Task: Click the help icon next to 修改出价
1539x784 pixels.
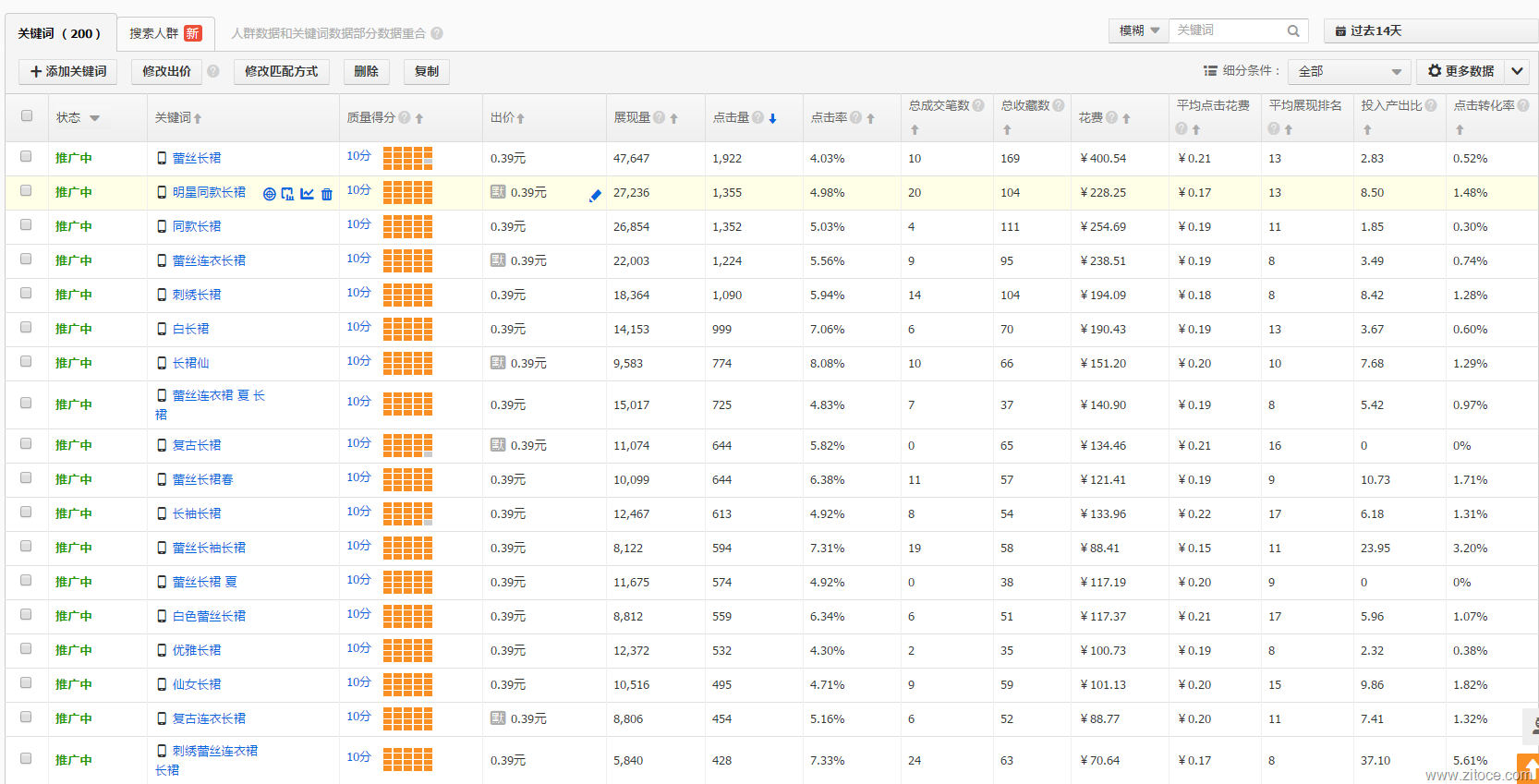Action: 213,71
